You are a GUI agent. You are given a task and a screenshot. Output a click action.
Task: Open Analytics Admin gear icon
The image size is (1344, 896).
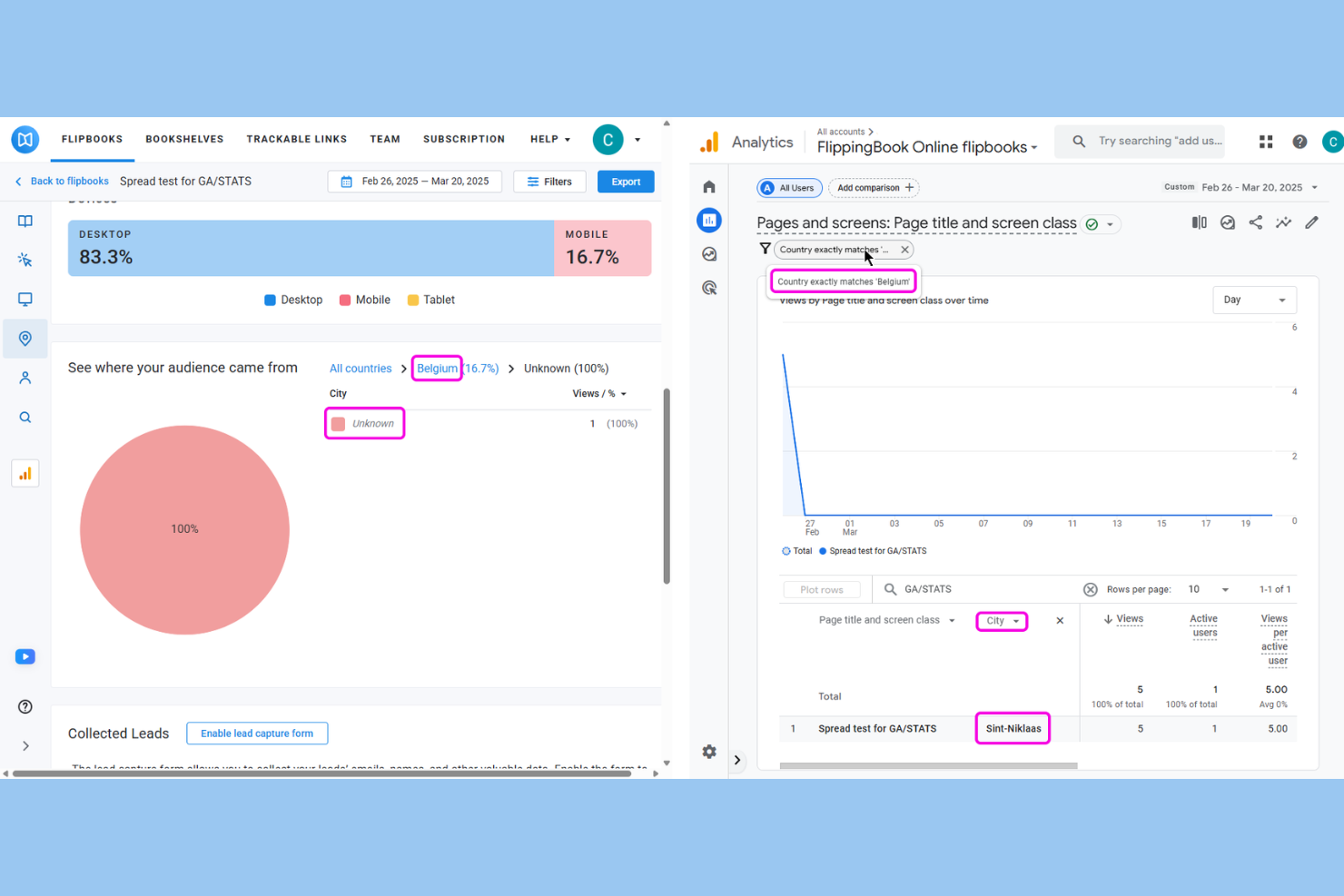[709, 752]
